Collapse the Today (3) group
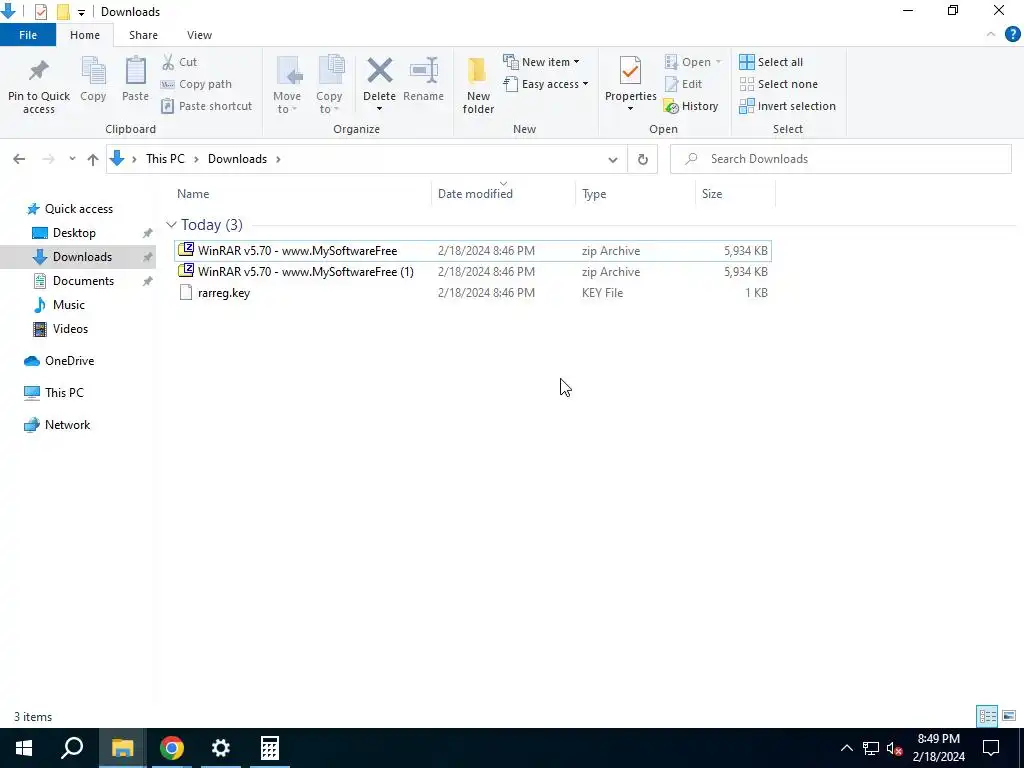 pyautogui.click(x=171, y=225)
